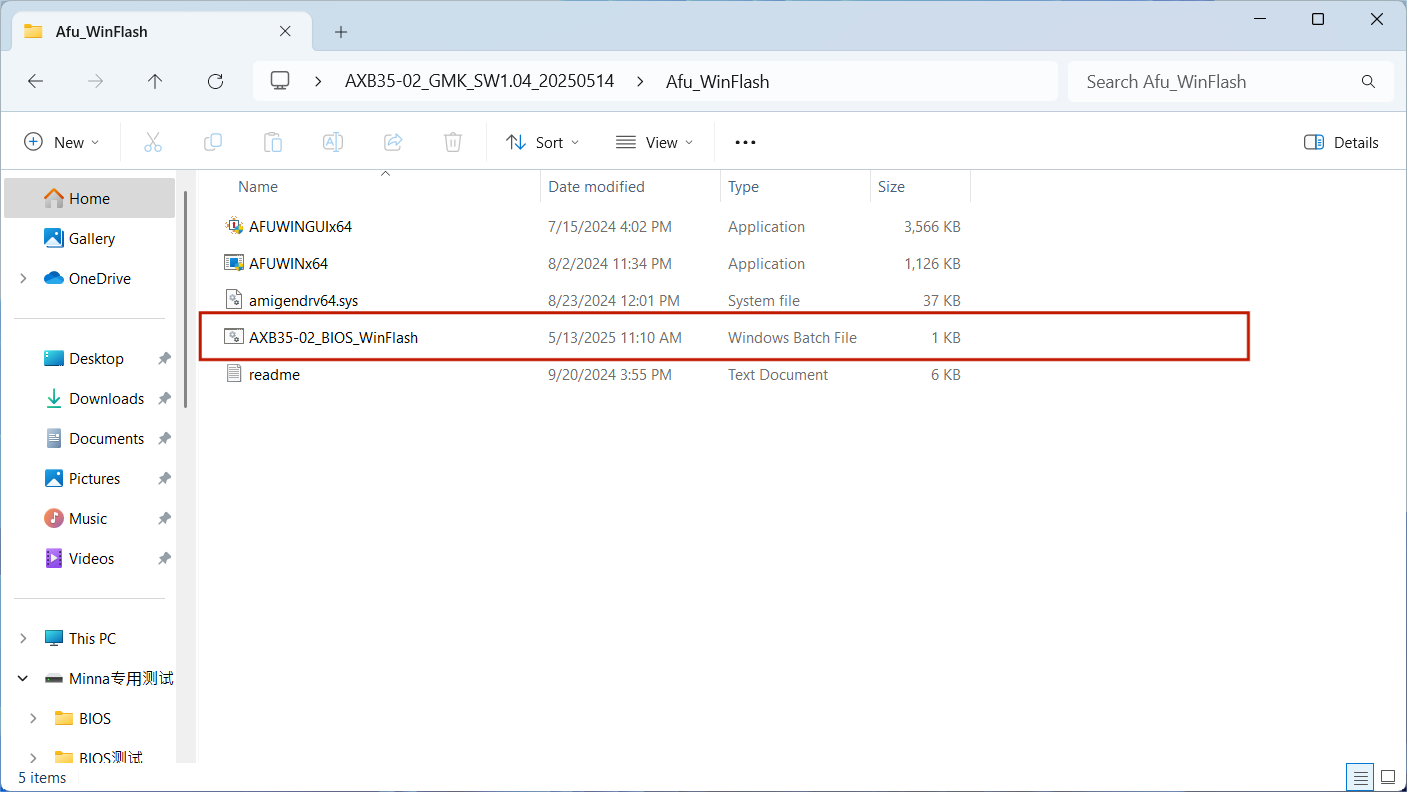This screenshot has width=1407, height=792.
Task: Switch to large thumbnails view layout
Action: click(1388, 777)
